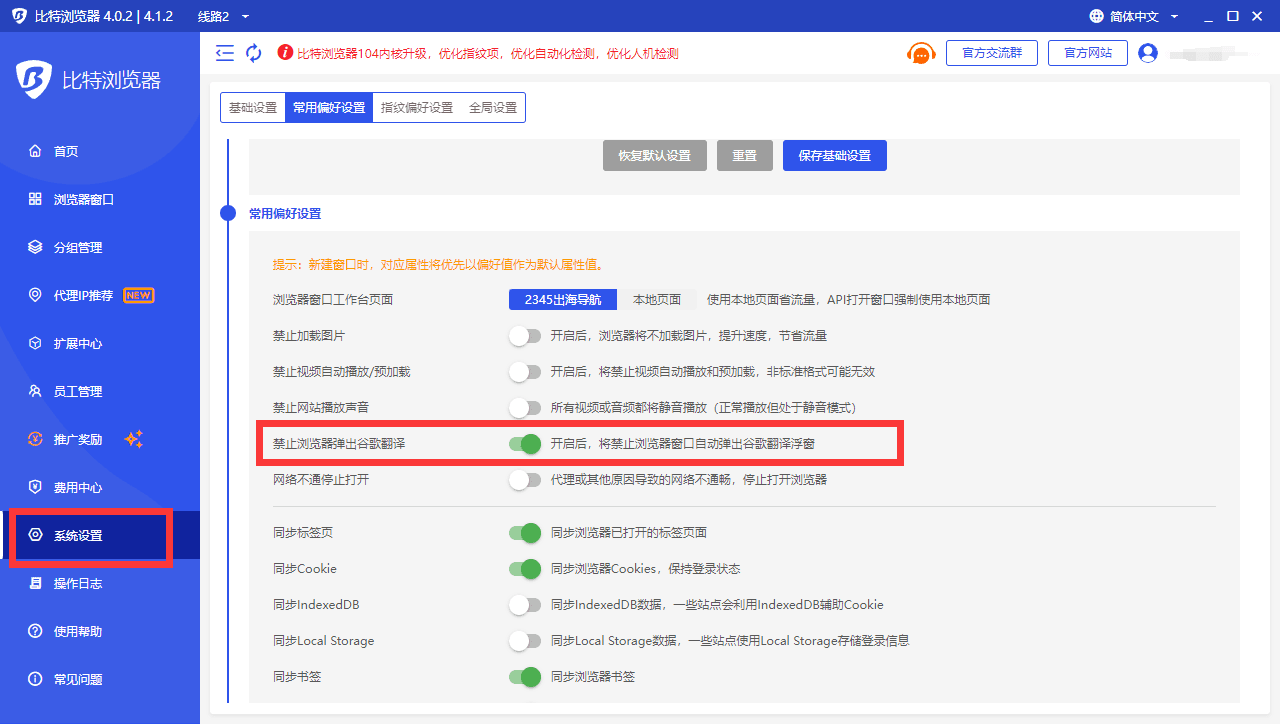
Task: Open the 全局设置 tab
Action: (x=493, y=108)
